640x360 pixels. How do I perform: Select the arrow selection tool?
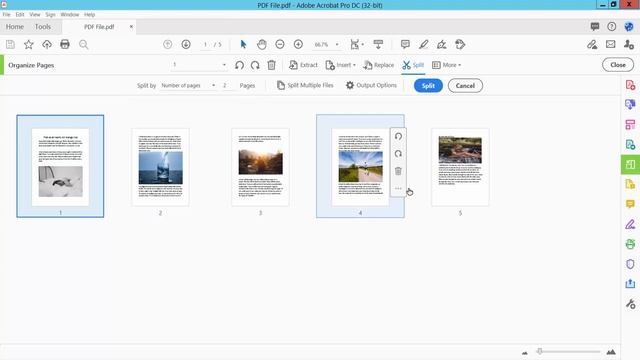pyautogui.click(x=244, y=44)
